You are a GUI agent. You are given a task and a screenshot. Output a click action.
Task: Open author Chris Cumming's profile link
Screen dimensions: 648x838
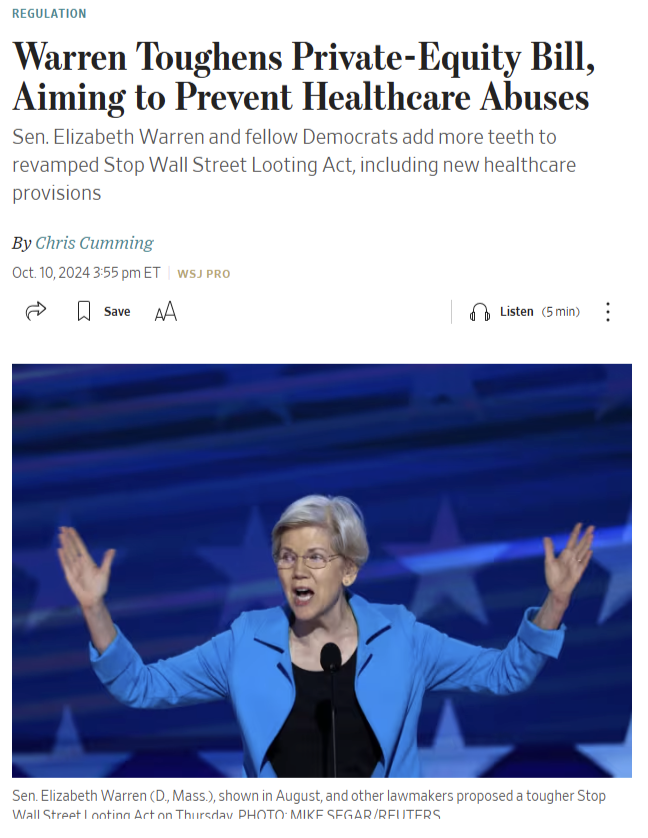[x=94, y=243]
